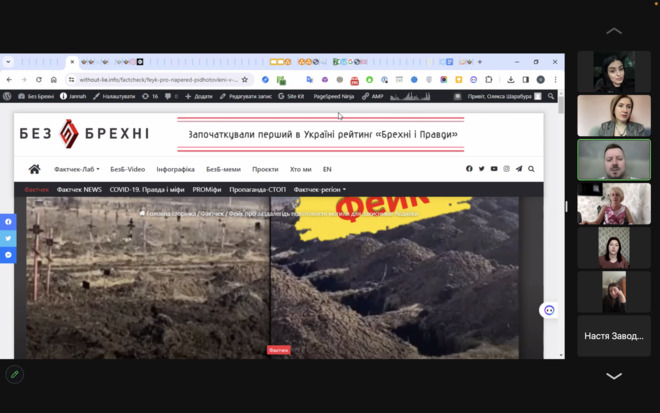Image resolution: width=660 pixels, height=413 pixels.
Task: Click the home icon in site navigation
Action: pyautogui.click(x=34, y=169)
